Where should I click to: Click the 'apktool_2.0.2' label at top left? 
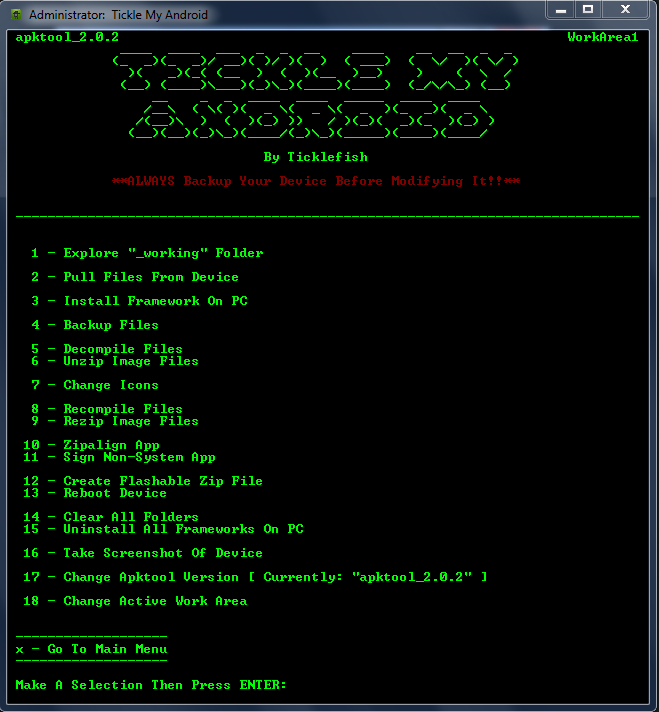[67, 37]
